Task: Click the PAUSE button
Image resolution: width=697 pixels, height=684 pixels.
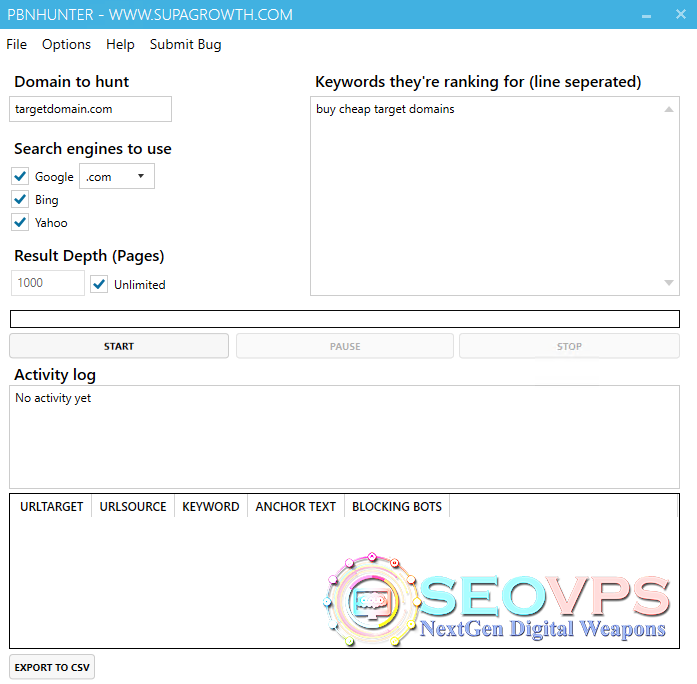Action: click(345, 346)
